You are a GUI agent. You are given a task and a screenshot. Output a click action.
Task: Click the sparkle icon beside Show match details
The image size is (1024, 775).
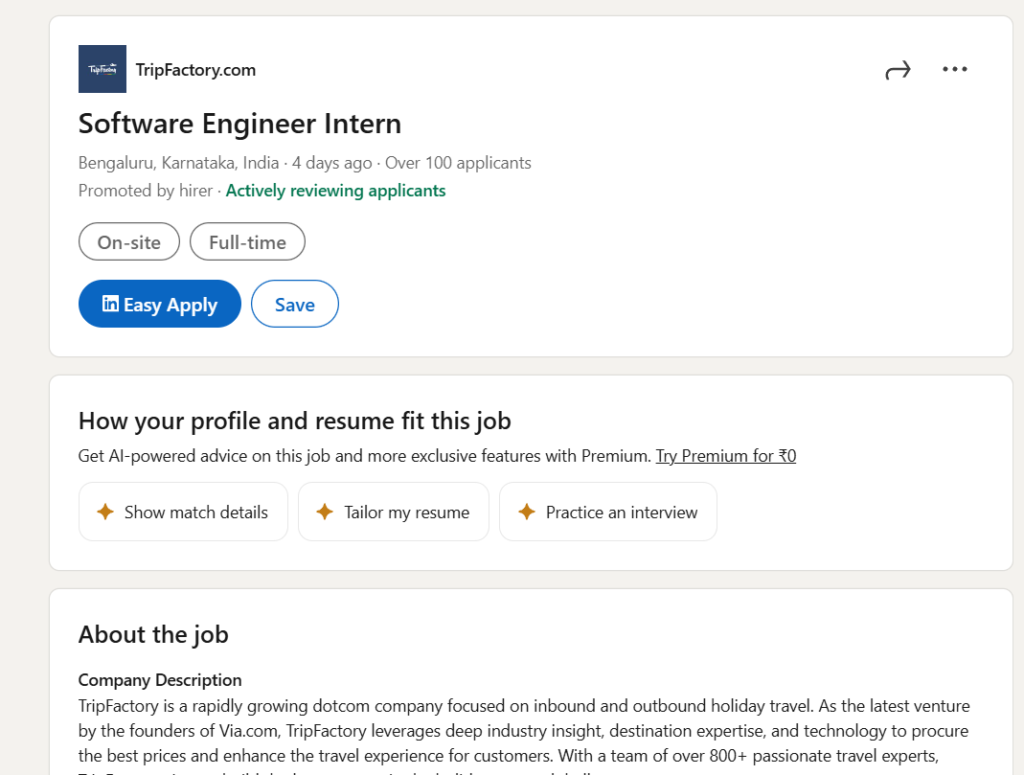[x=105, y=512]
